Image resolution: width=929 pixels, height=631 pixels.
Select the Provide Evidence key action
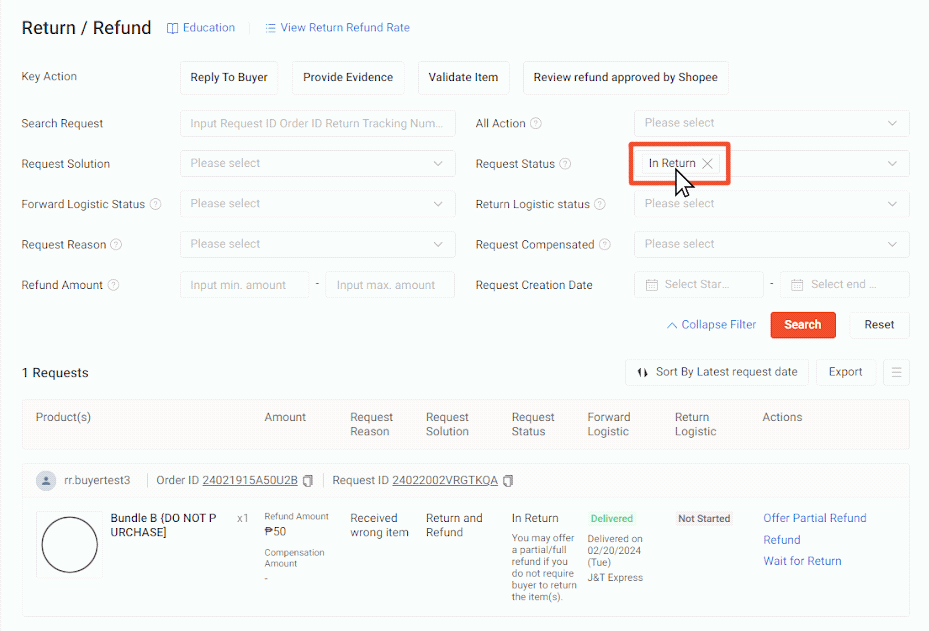click(348, 78)
